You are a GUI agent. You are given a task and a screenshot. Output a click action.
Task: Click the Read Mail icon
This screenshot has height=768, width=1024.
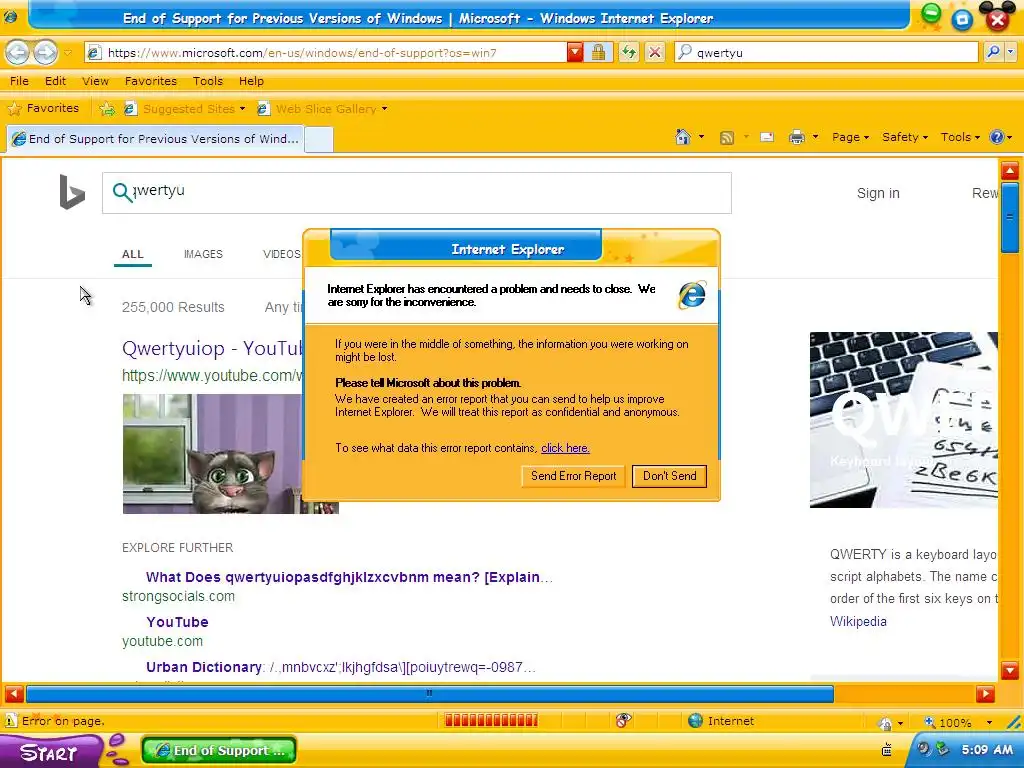tap(767, 137)
